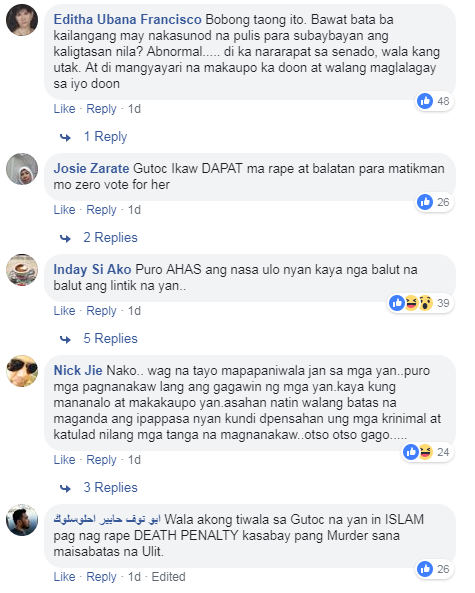This screenshot has height=593, width=475.
Task: Like Editha Ubana Francisco's comment
Action: pos(64,109)
